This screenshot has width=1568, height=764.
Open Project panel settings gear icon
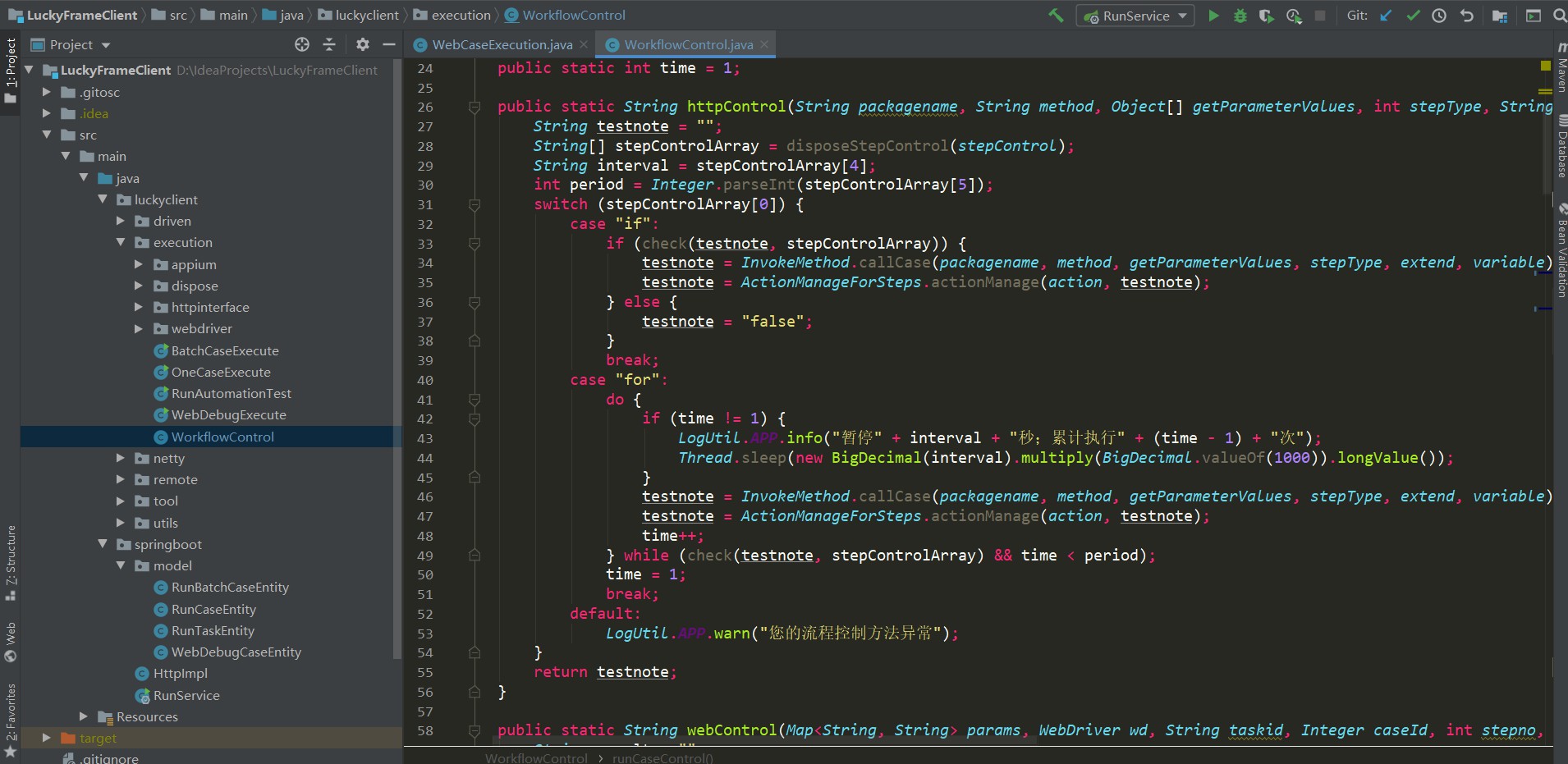[x=363, y=44]
